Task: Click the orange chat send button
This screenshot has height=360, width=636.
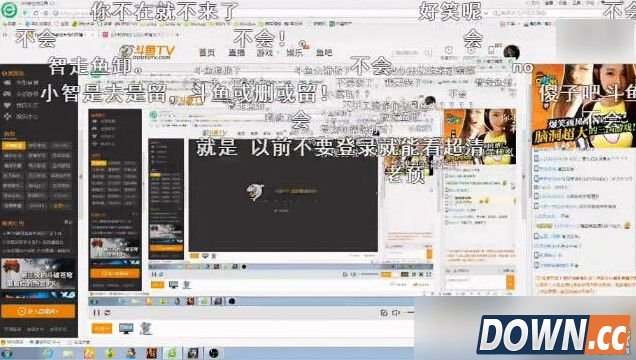Action: (510, 282)
